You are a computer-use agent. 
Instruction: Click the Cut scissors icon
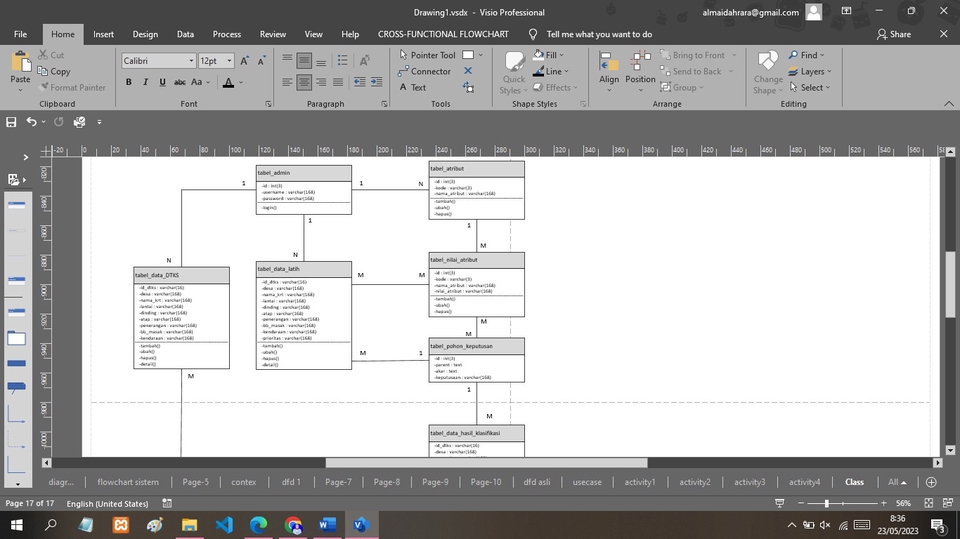pos(43,55)
